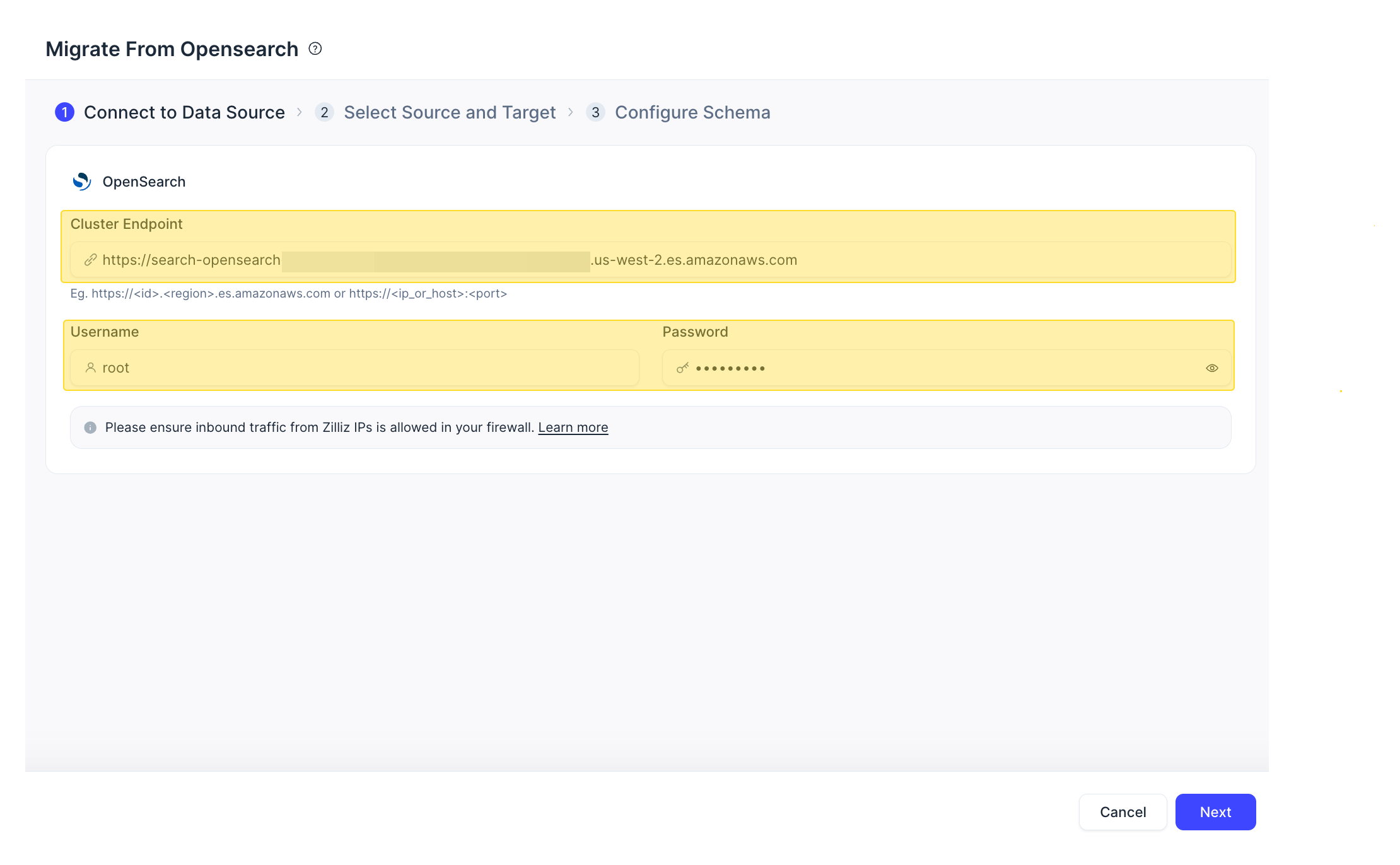The image size is (1400, 865).
Task: Click the Cancel button
Action: click(x=1123, y=812)
